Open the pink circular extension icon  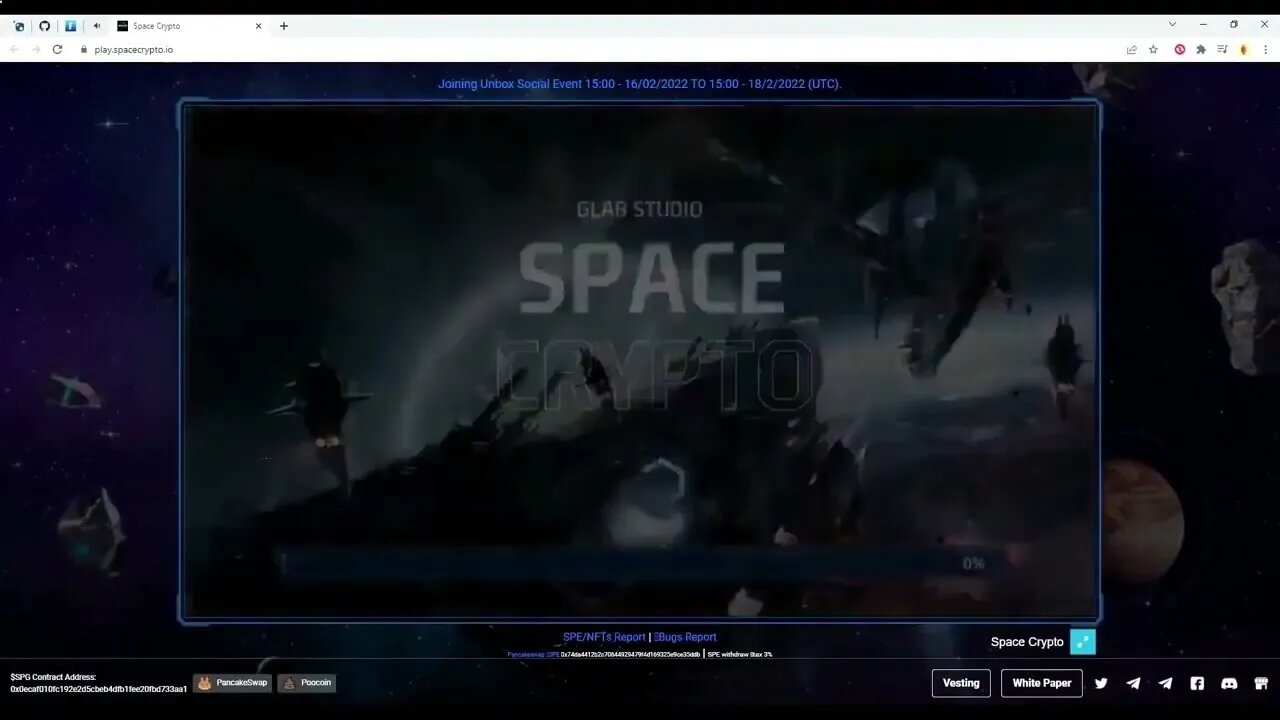pos(1180,49)
